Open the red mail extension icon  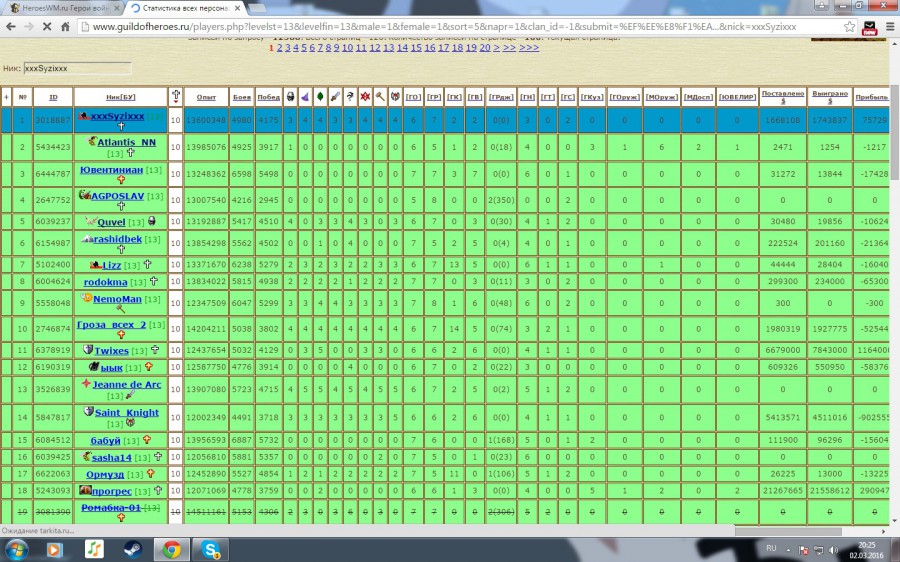pos(870,27)
